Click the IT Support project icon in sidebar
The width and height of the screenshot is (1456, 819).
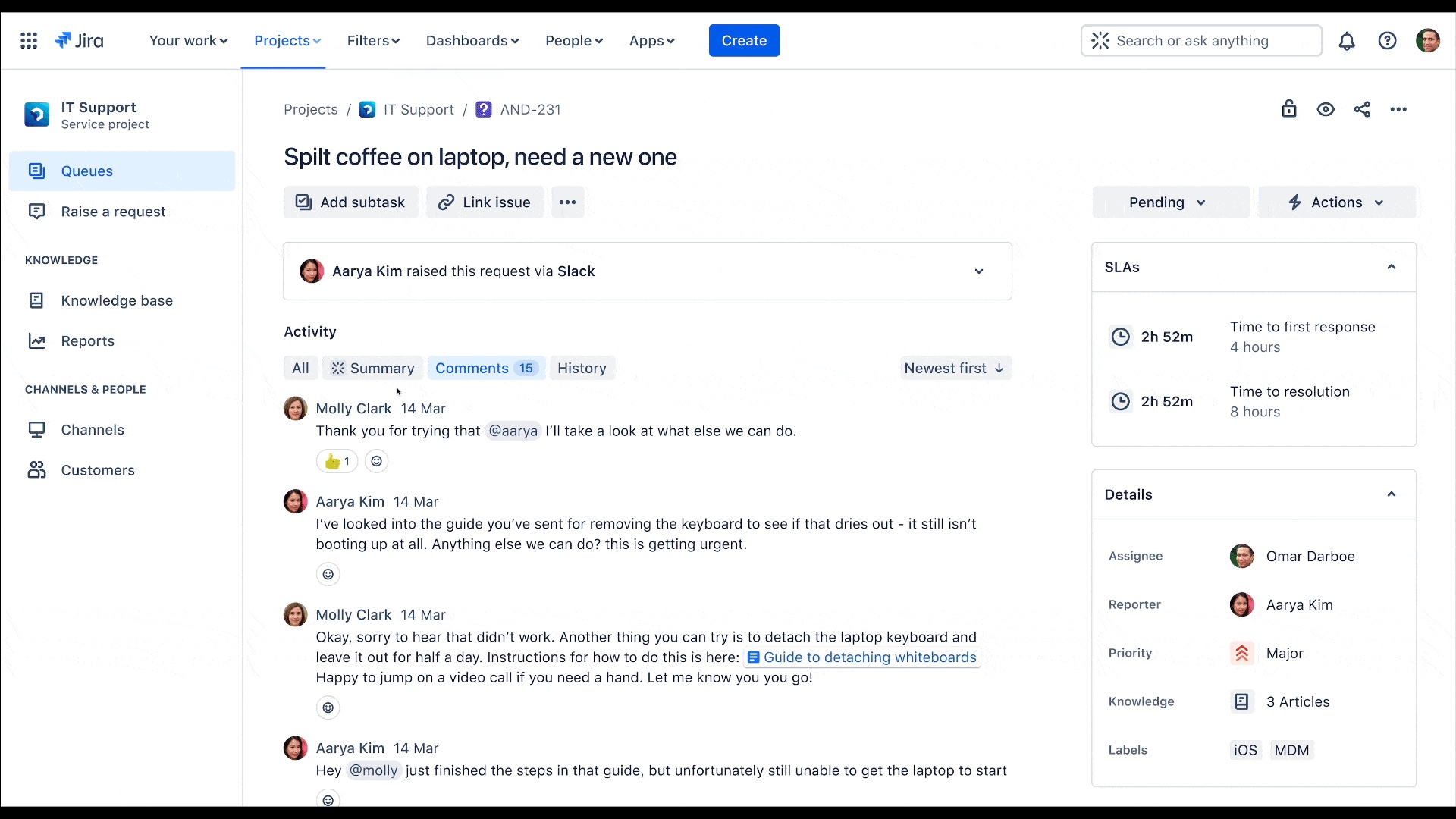point(36,115)
